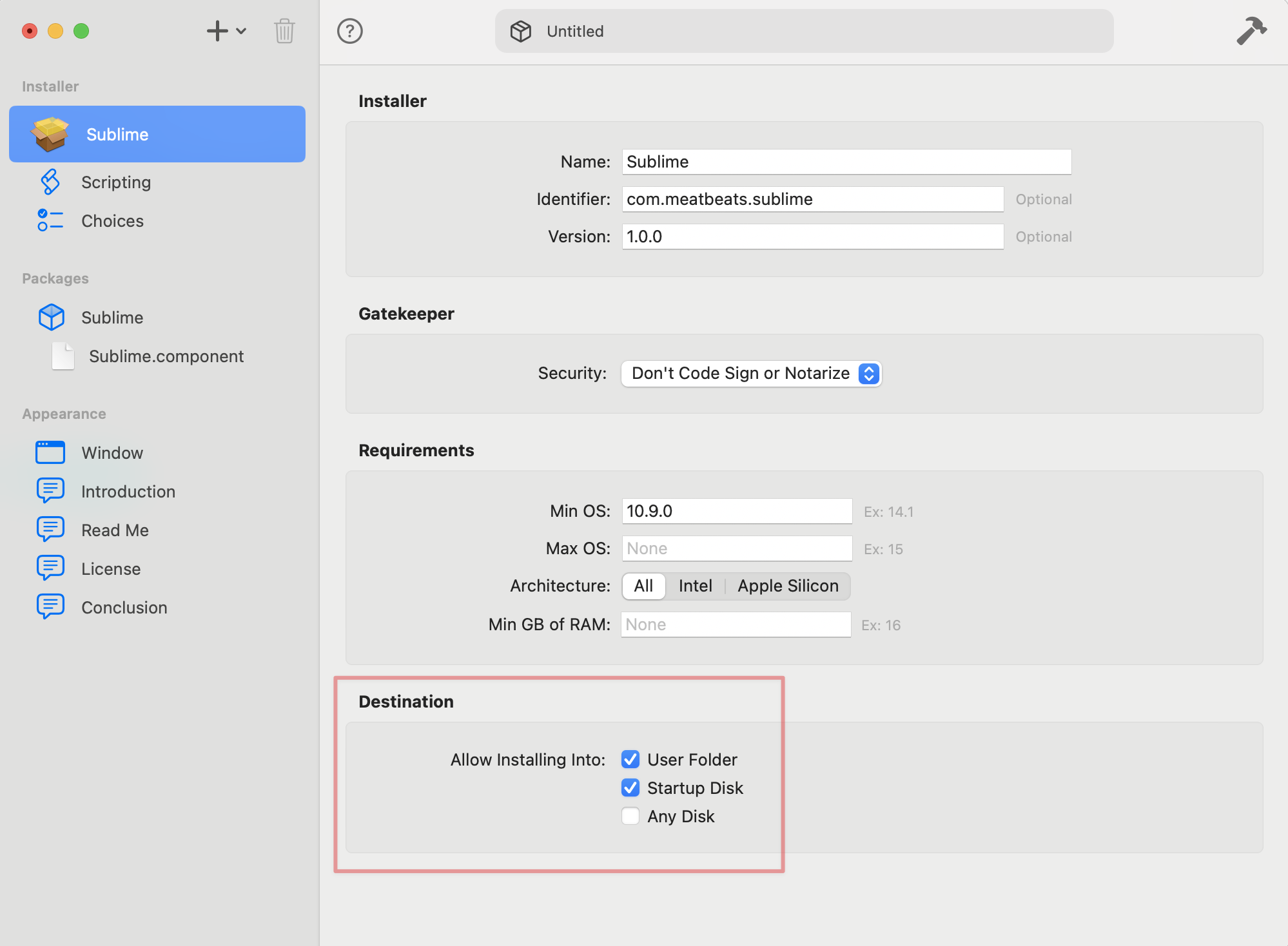
Task: Open the Security dropdown menu
Action: (x=751, y=374)
